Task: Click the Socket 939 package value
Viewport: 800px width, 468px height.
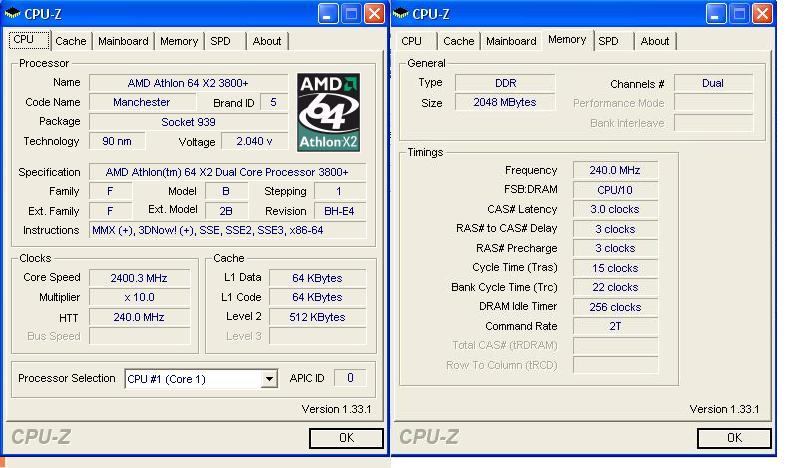Action: coord(188,122)
